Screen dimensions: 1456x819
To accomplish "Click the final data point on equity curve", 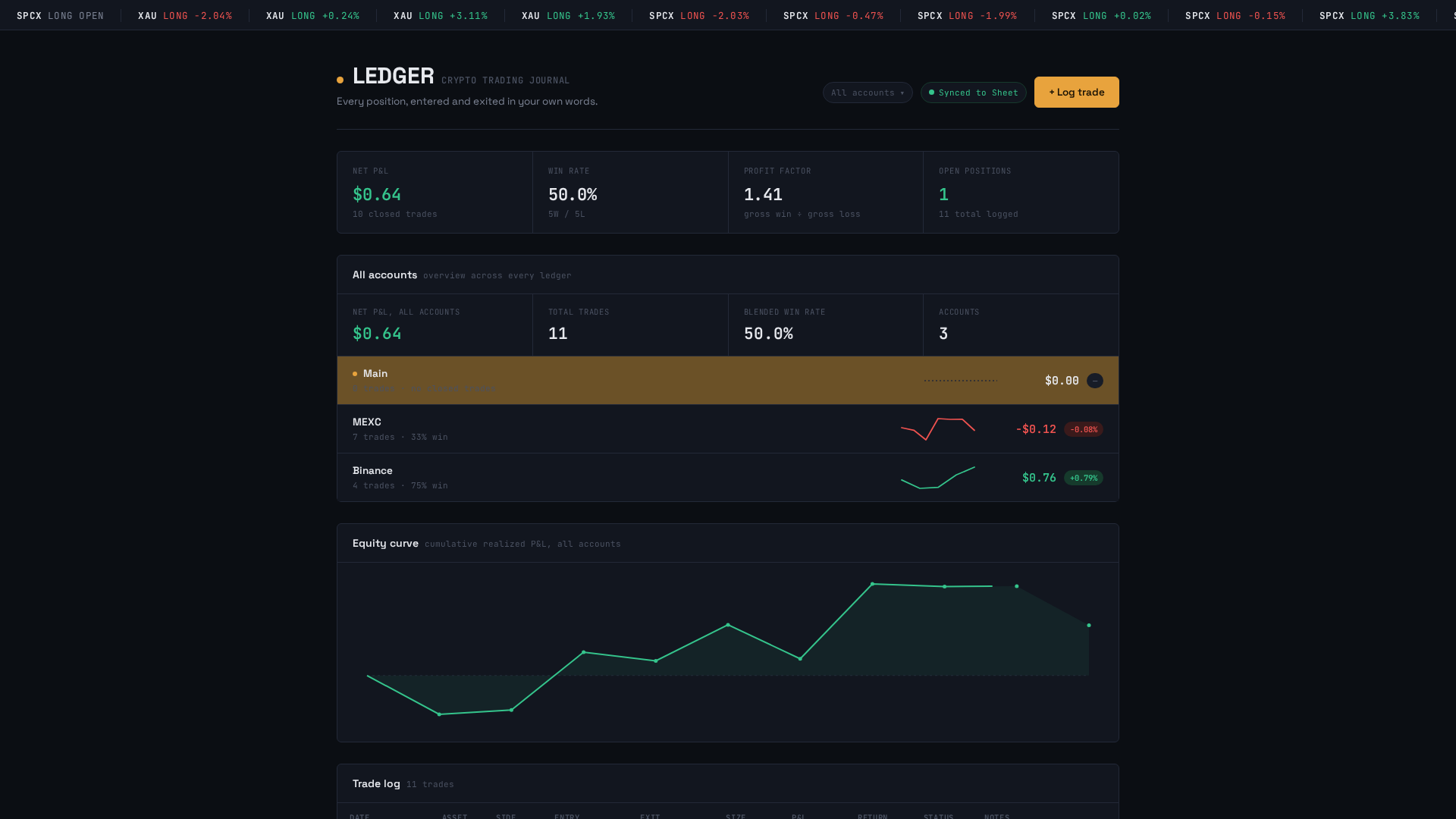I will click(x=1089, y=626).
